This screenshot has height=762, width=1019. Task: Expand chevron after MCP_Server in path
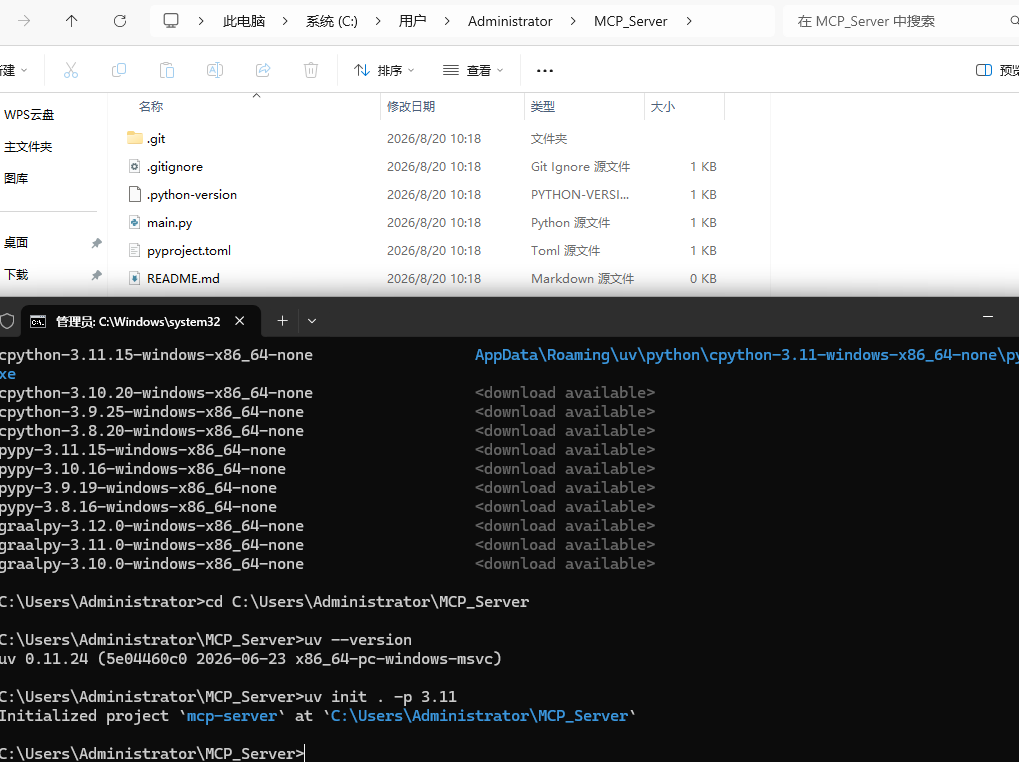coord(689,21)
